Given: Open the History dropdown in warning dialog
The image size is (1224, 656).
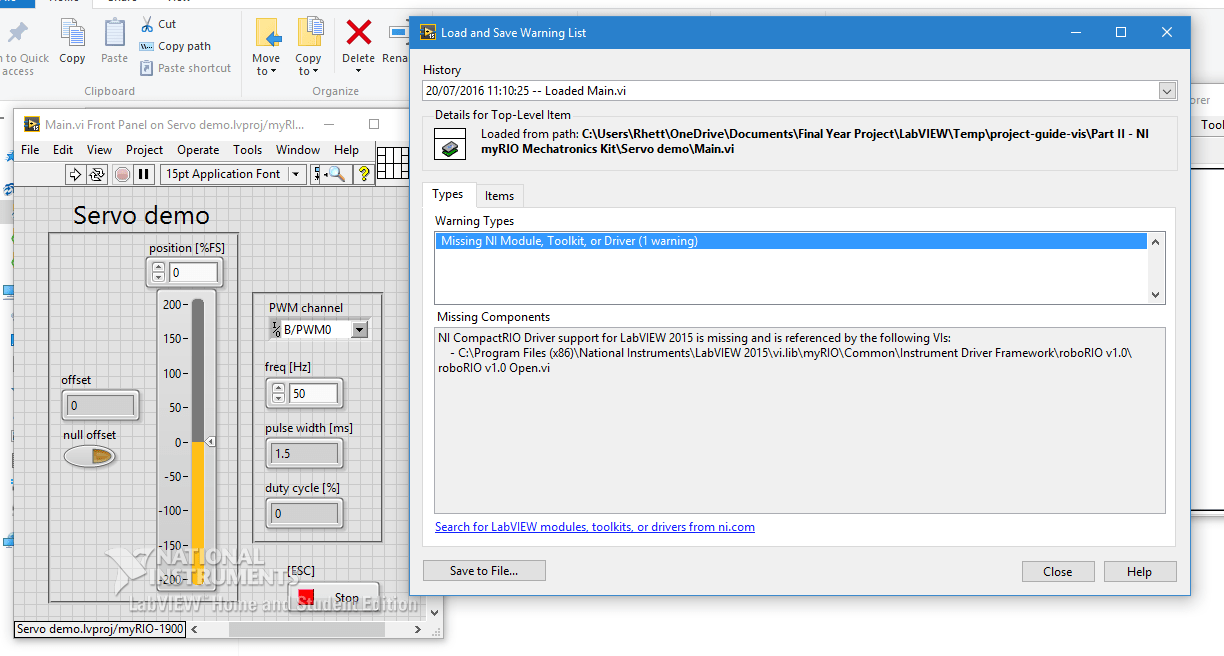Looking at the screenshot, I should pyautogui.click(x=1167, y=91).
